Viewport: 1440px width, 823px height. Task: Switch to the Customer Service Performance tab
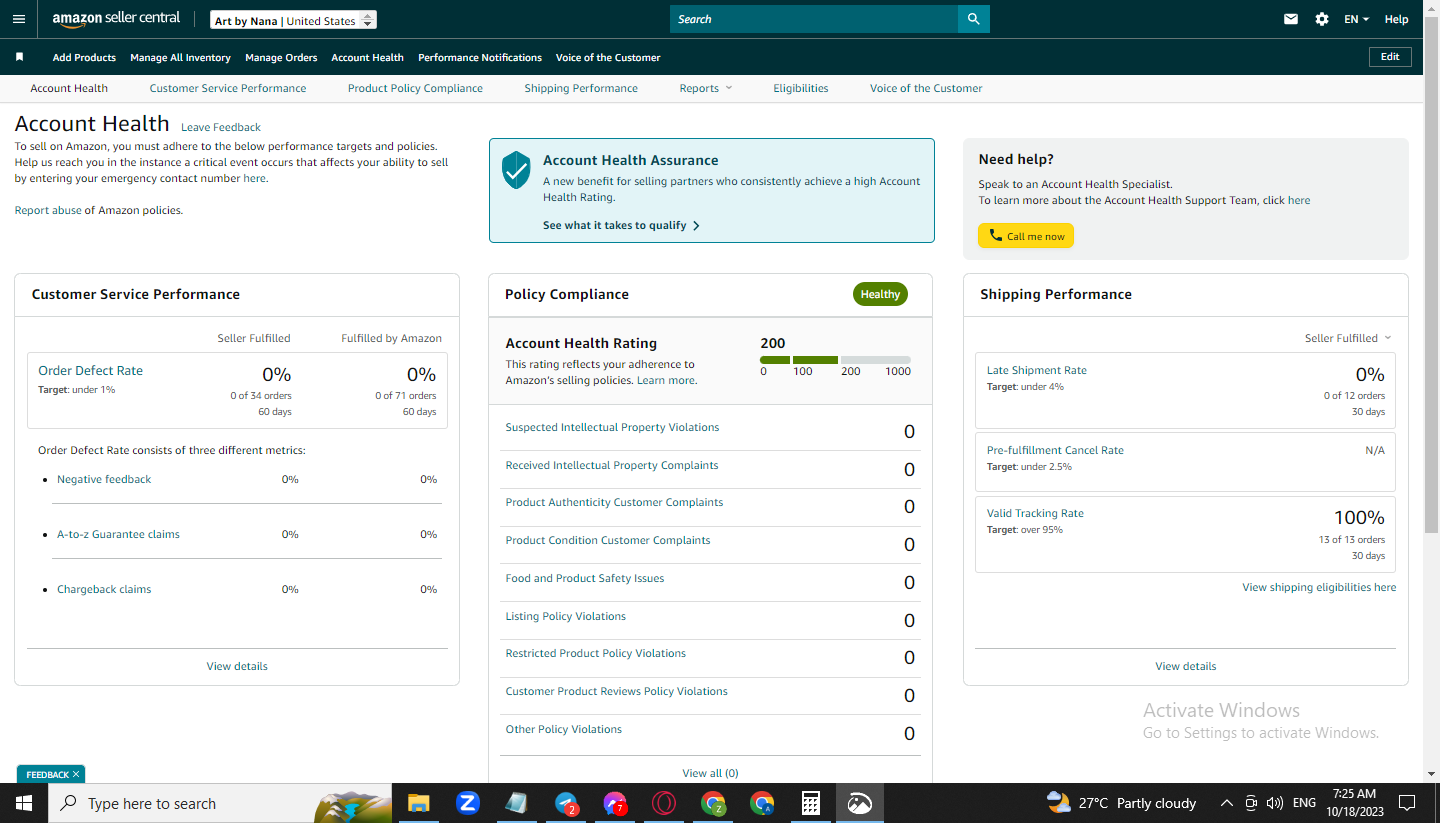click(228, 88)
